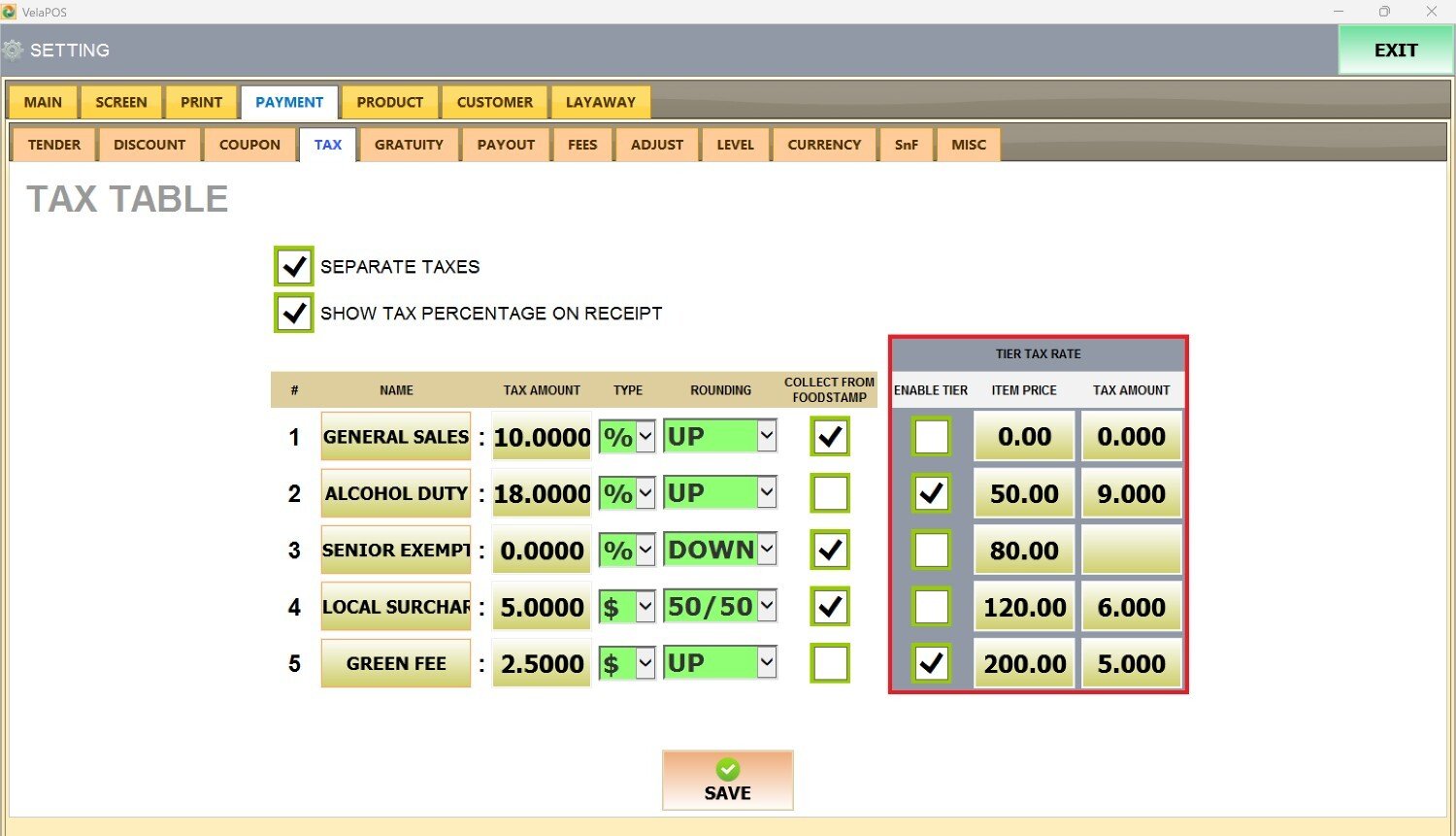Viewport: 1456px width, 836px height.
Task: Click the ALCOHOL DUTY name button
Action: pyautogui.click(x=396, y=493)
